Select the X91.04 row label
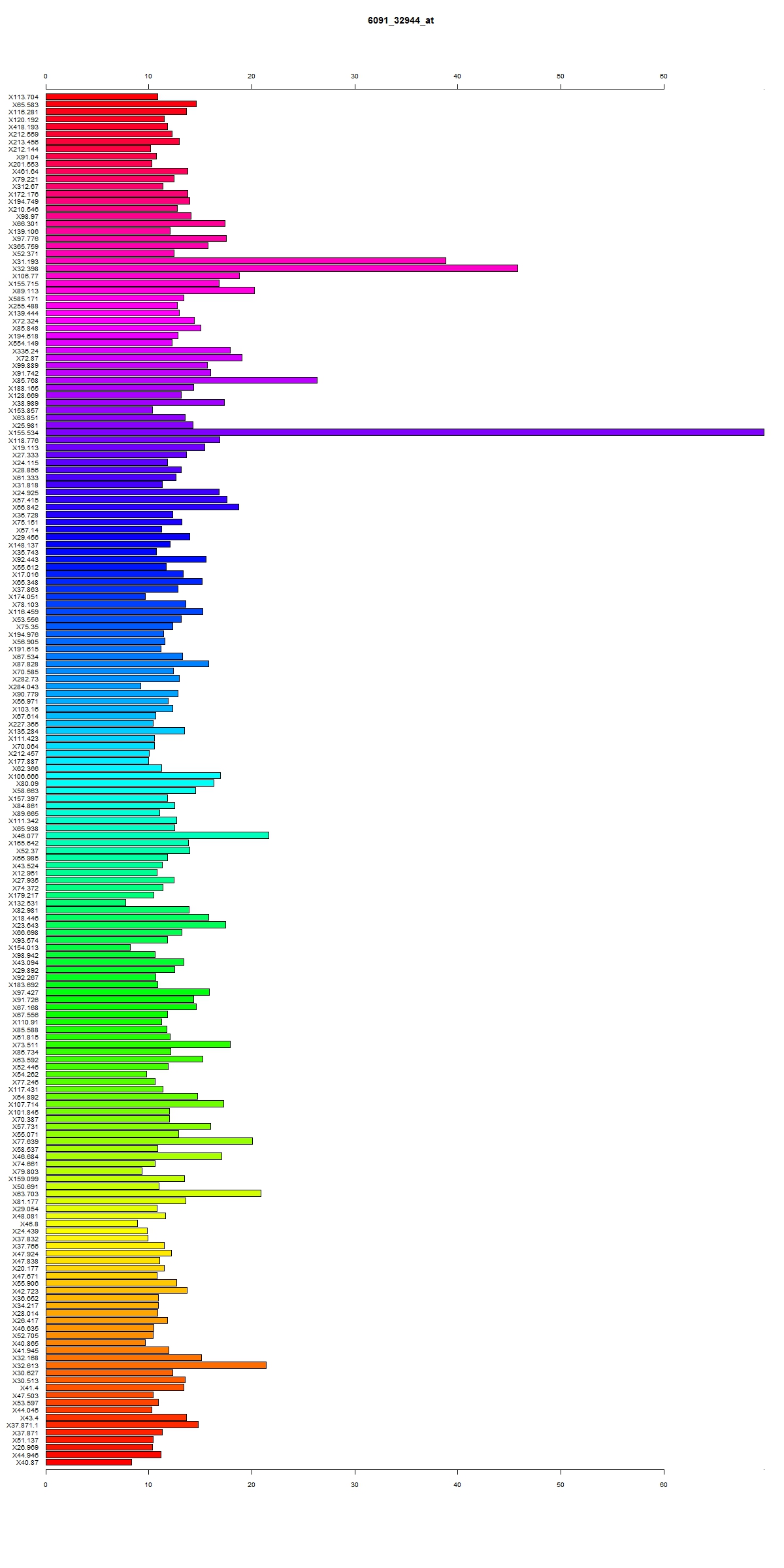The height and width of the screenshot is (1568, 784). (x=27, y=157)
